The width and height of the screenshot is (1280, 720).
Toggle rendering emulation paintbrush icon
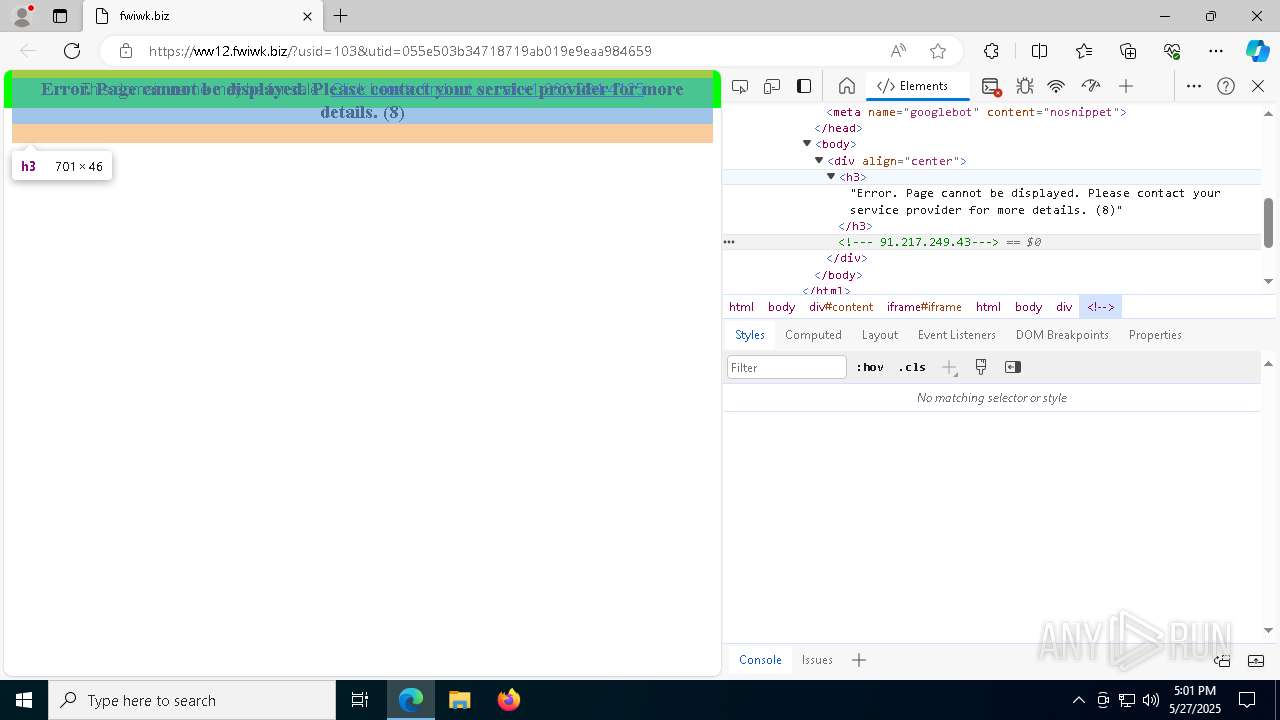[981, 367]
